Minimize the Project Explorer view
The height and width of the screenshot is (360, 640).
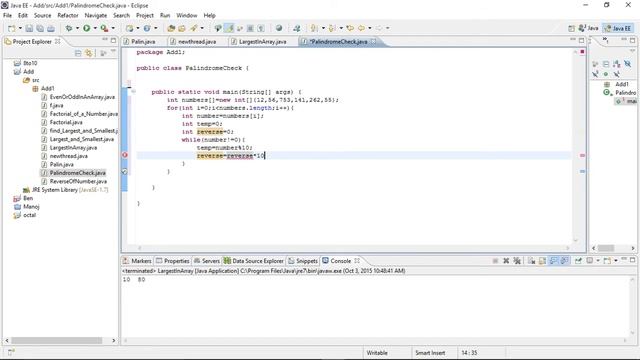coord(105,40)
